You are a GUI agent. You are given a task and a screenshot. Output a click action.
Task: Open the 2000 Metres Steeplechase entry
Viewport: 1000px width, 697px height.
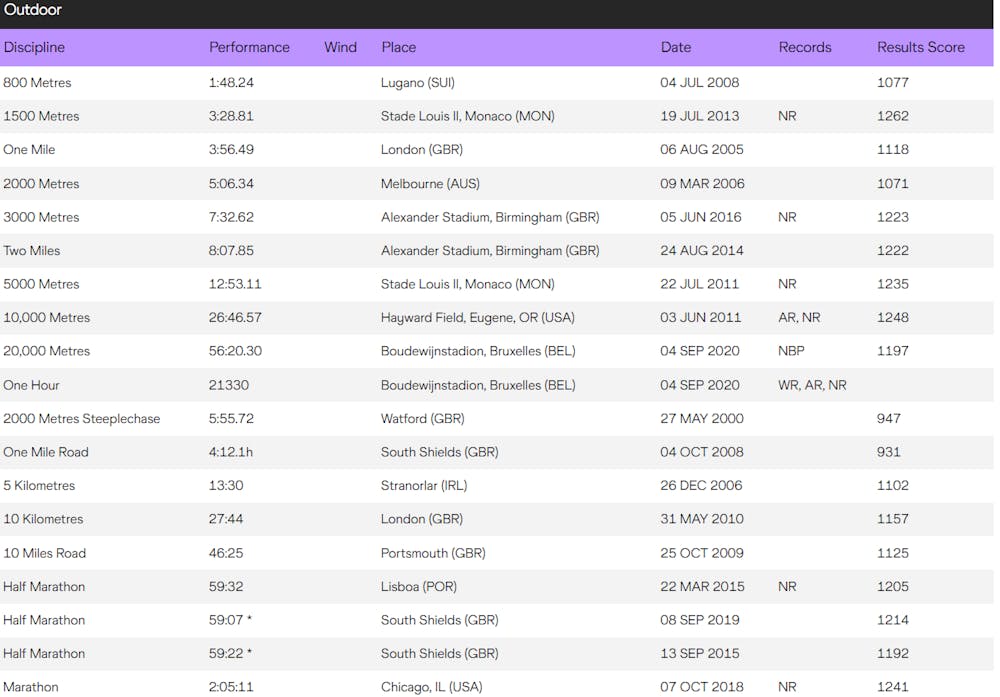(81, 419)
